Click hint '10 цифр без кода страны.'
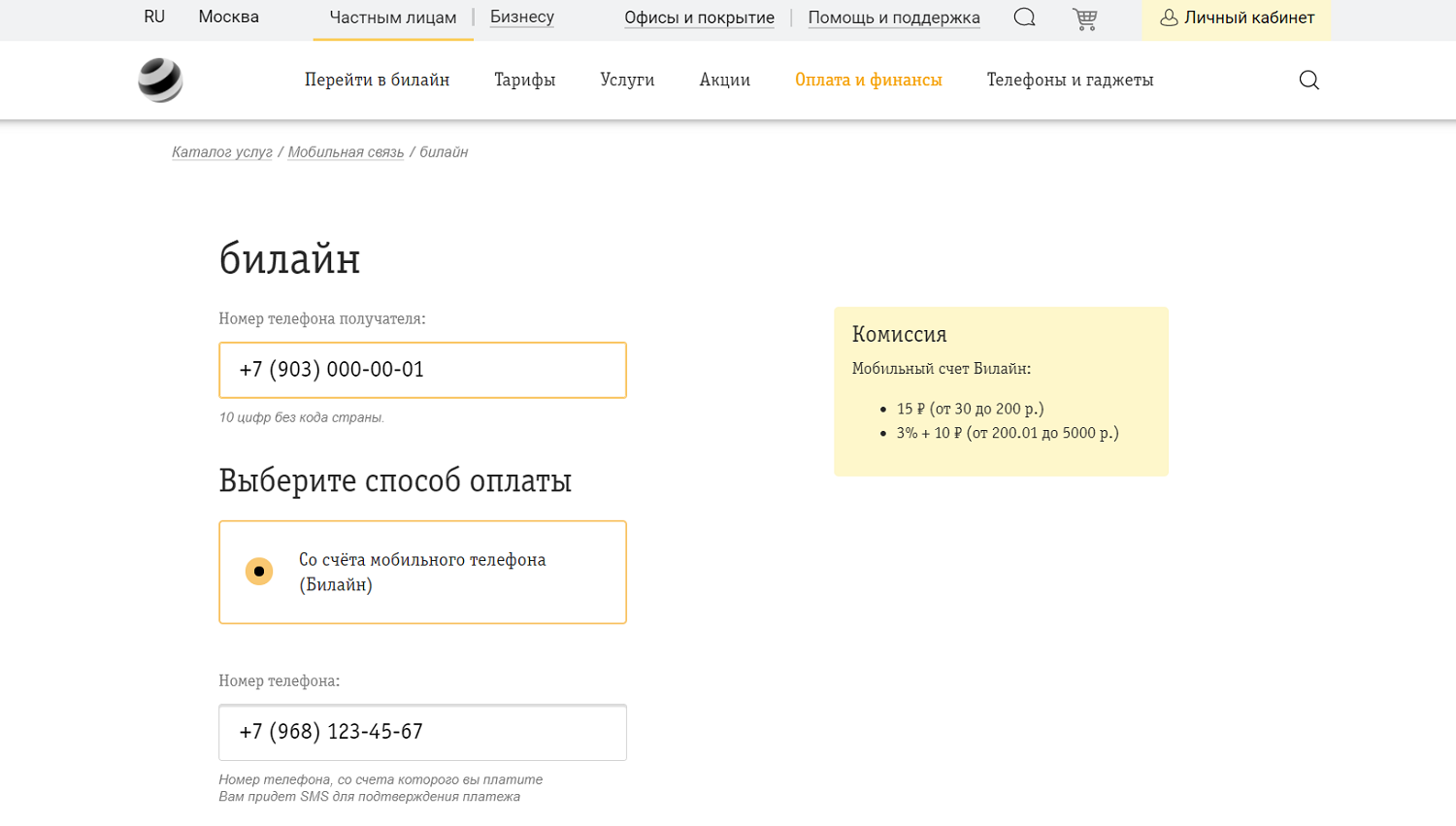The image size is (1456, 826). [301, 417]
